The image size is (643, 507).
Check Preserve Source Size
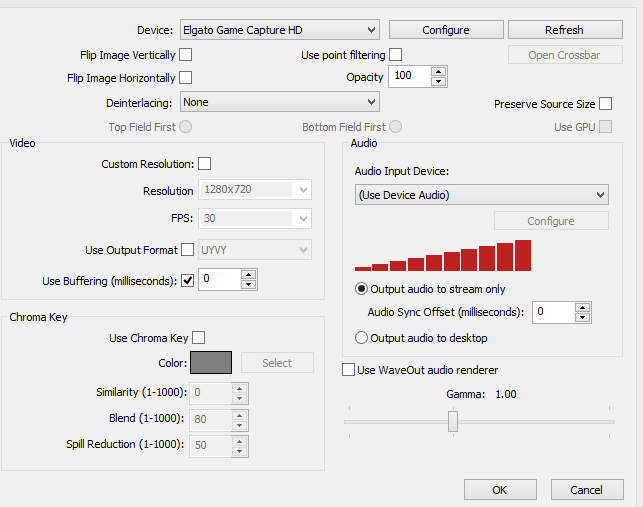[605, 104]
